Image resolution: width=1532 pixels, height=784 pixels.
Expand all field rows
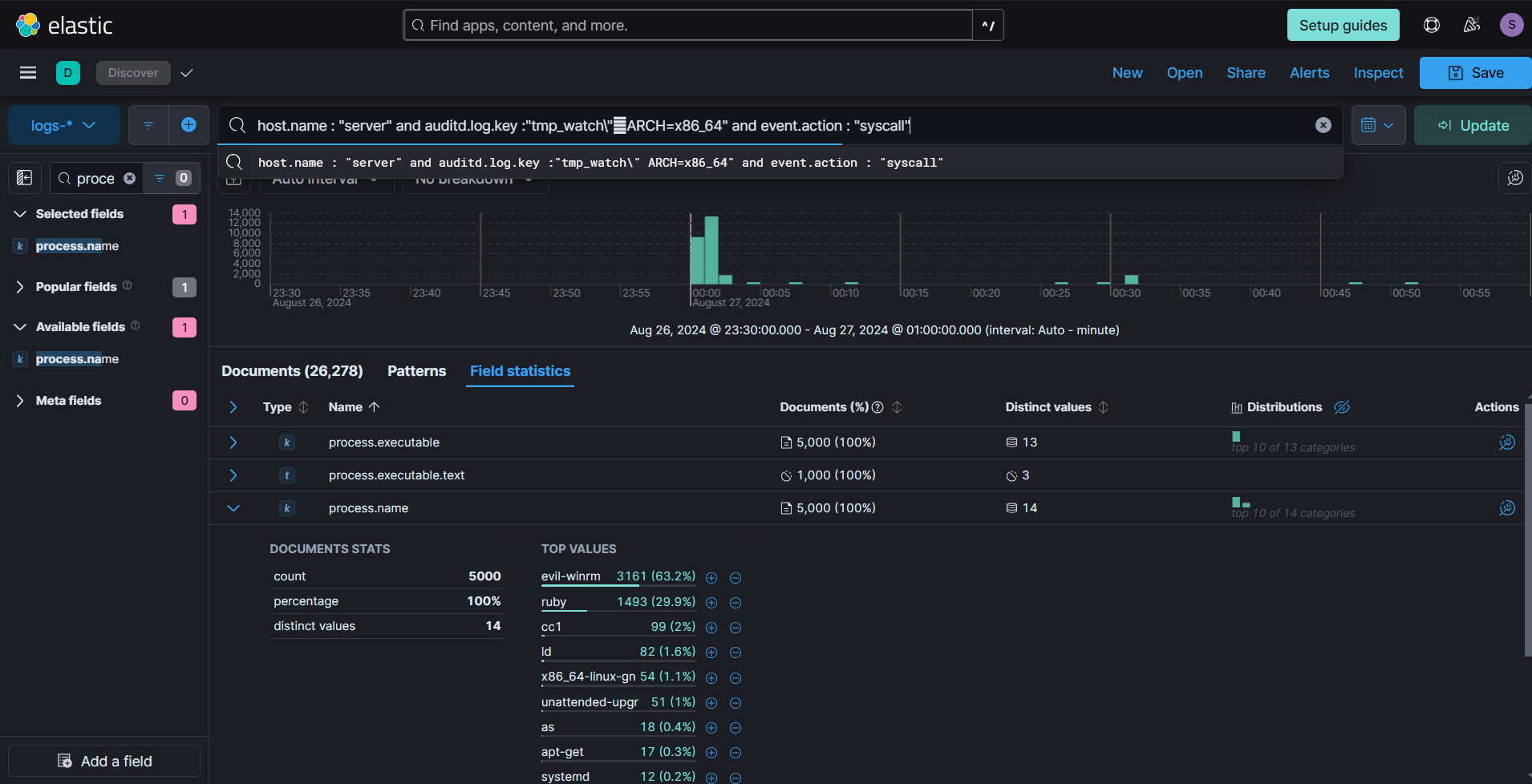(233, 407)
